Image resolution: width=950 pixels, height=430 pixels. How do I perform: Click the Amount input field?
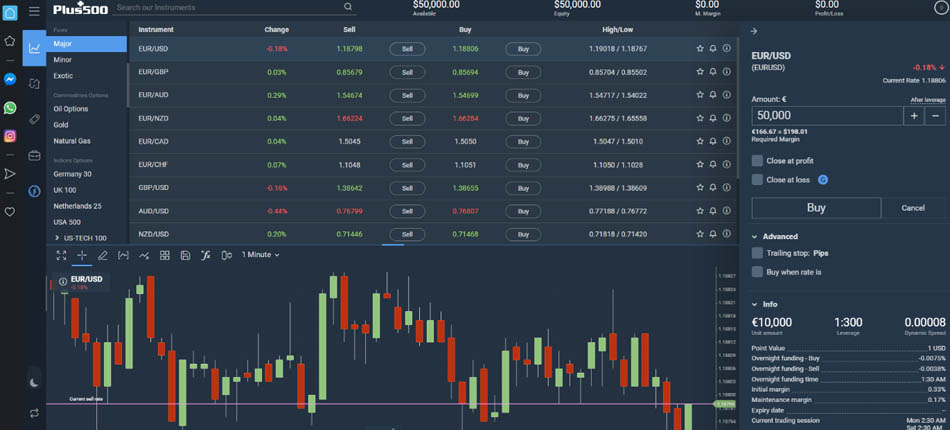pos(826,116)
